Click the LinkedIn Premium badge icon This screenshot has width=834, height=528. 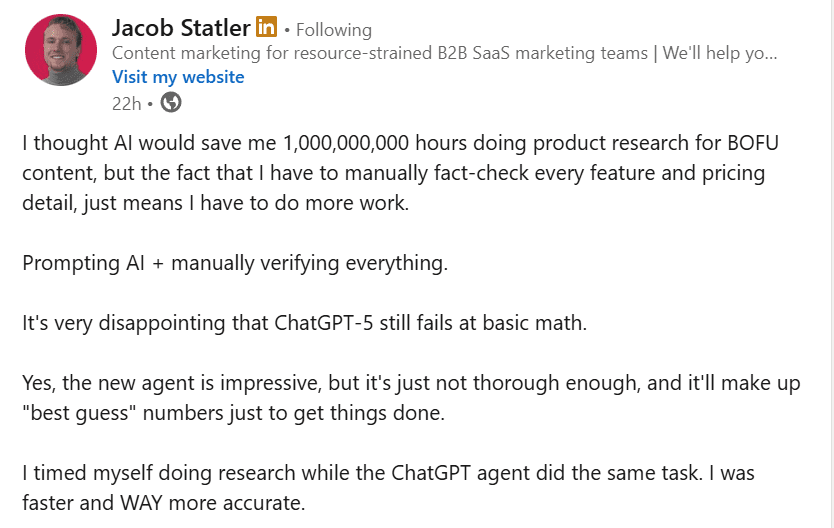point(266,28)
